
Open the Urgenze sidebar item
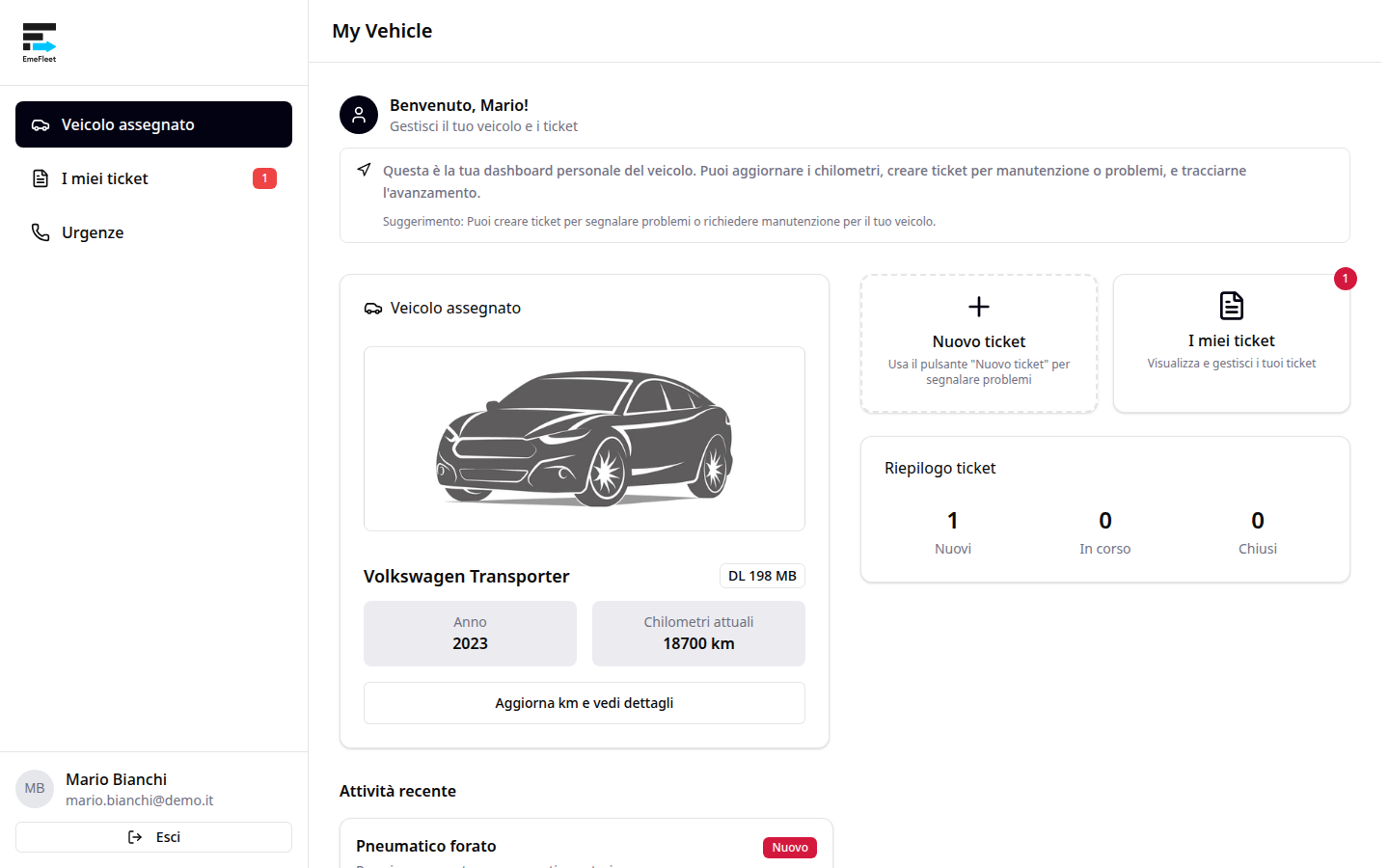point(153,232)
